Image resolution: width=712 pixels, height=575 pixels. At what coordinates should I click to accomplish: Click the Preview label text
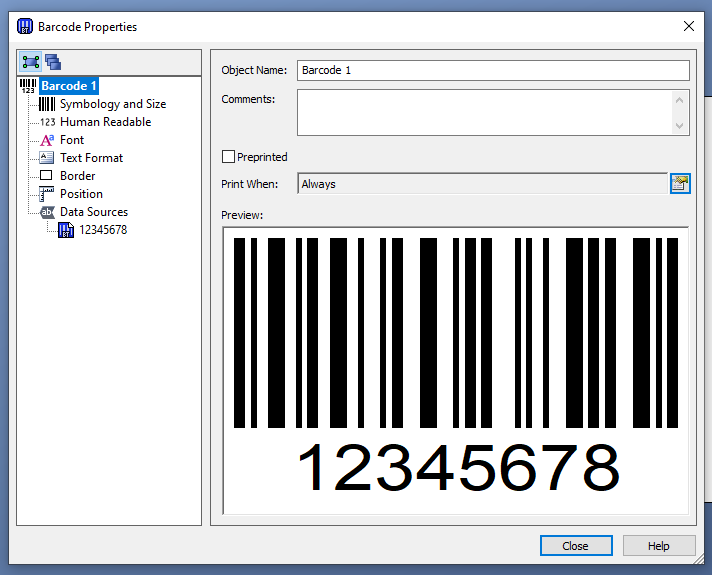(x=242, y=215)
